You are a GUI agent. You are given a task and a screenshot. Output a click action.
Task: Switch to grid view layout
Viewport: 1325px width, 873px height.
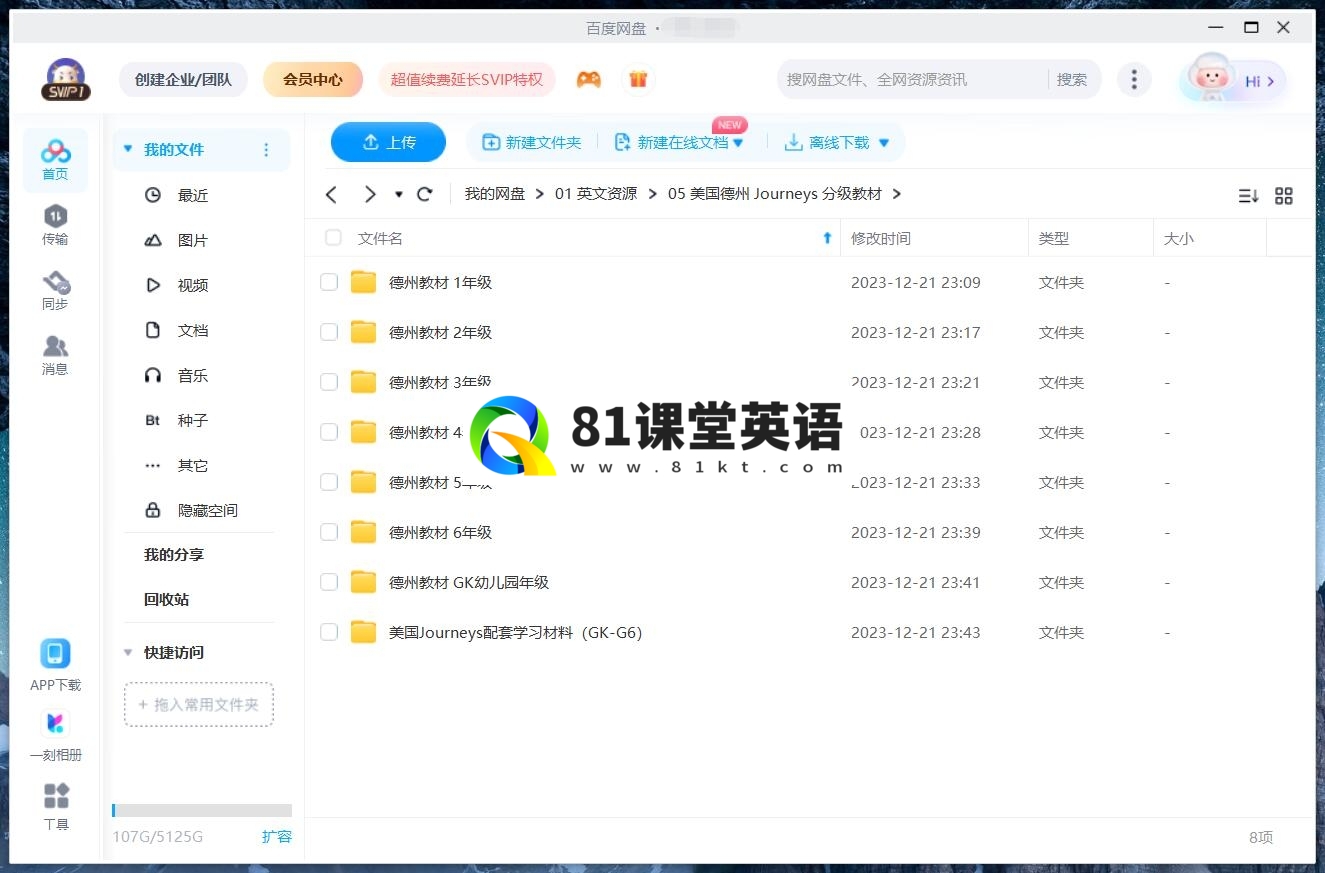point(1284,196)
